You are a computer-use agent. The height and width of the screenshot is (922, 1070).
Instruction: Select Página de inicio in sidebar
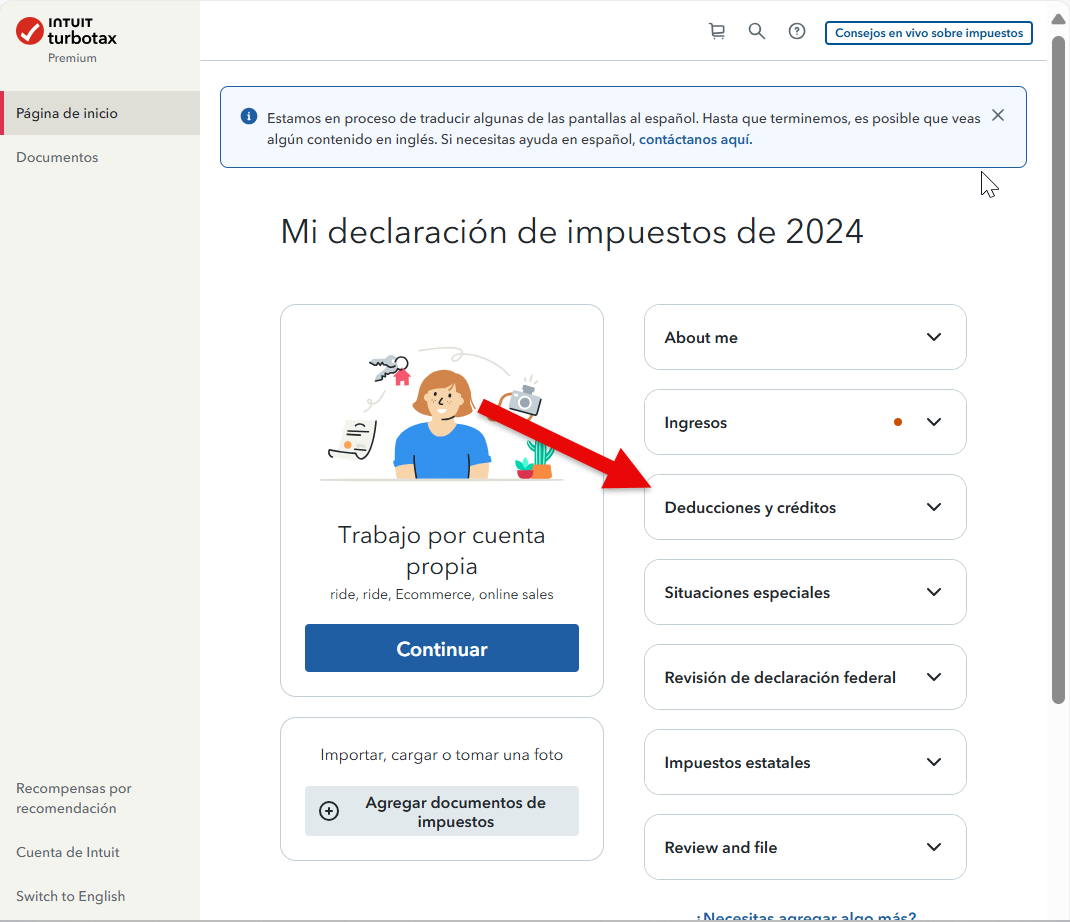click(67, 113)
